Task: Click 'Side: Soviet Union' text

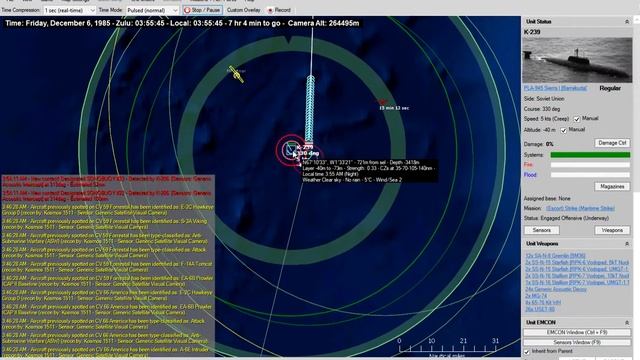Action: (544, 99)
